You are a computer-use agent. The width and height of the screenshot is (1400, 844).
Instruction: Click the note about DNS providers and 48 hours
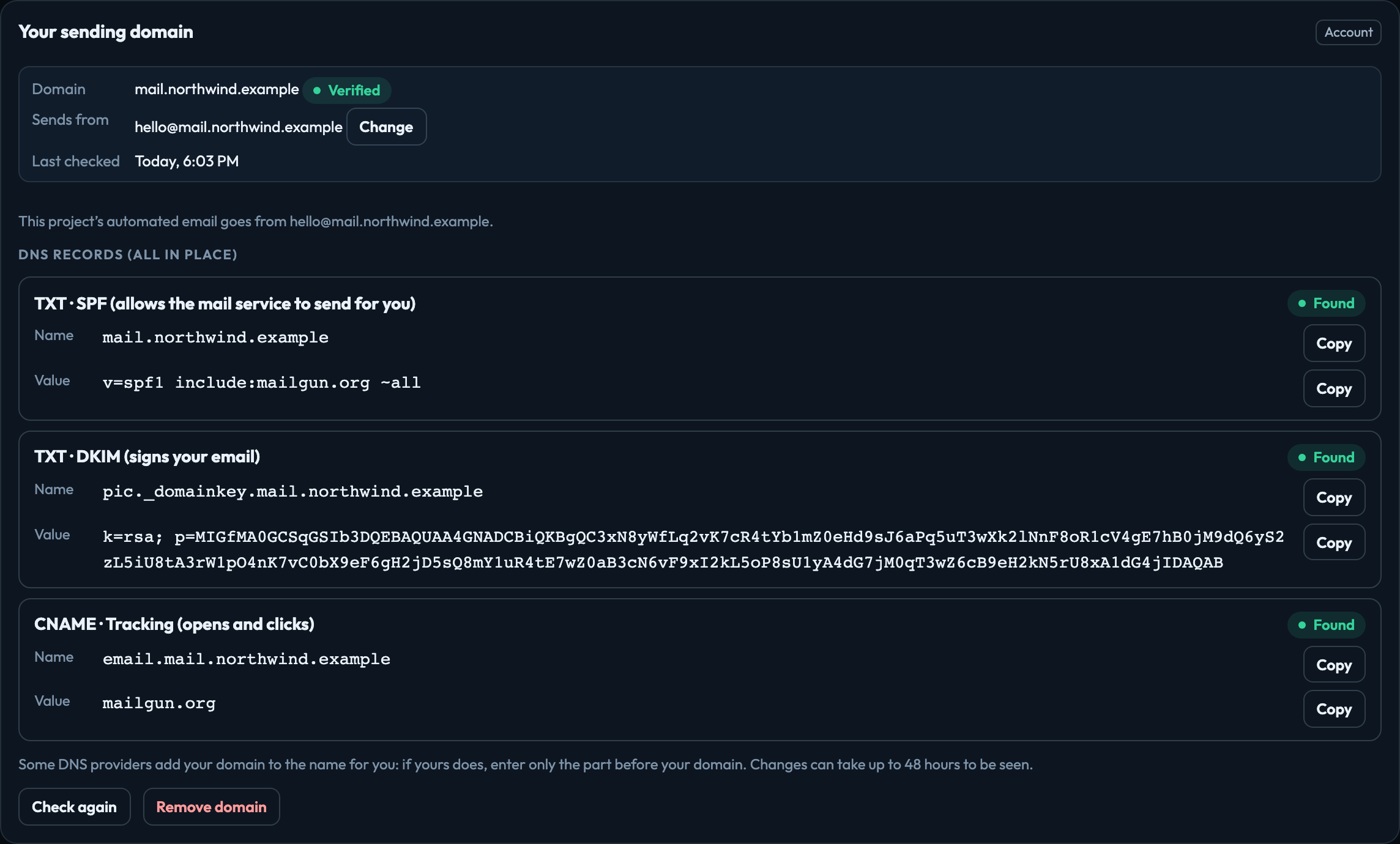(x=526, y=764)
